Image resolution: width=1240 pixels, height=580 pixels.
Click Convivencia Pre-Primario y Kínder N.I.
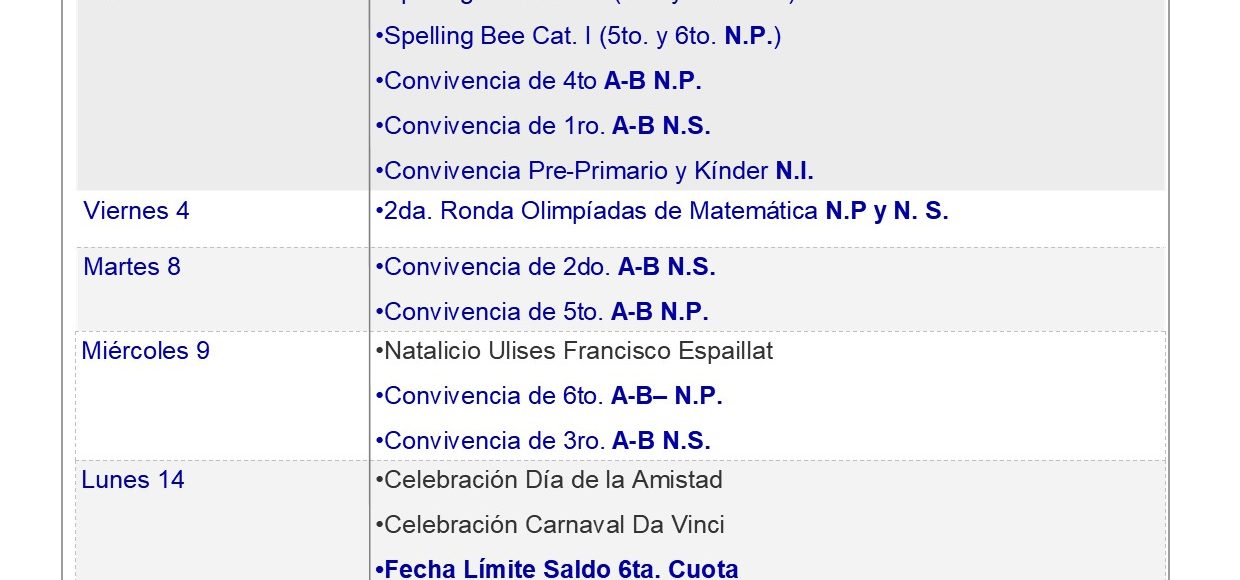pos(594,171)
